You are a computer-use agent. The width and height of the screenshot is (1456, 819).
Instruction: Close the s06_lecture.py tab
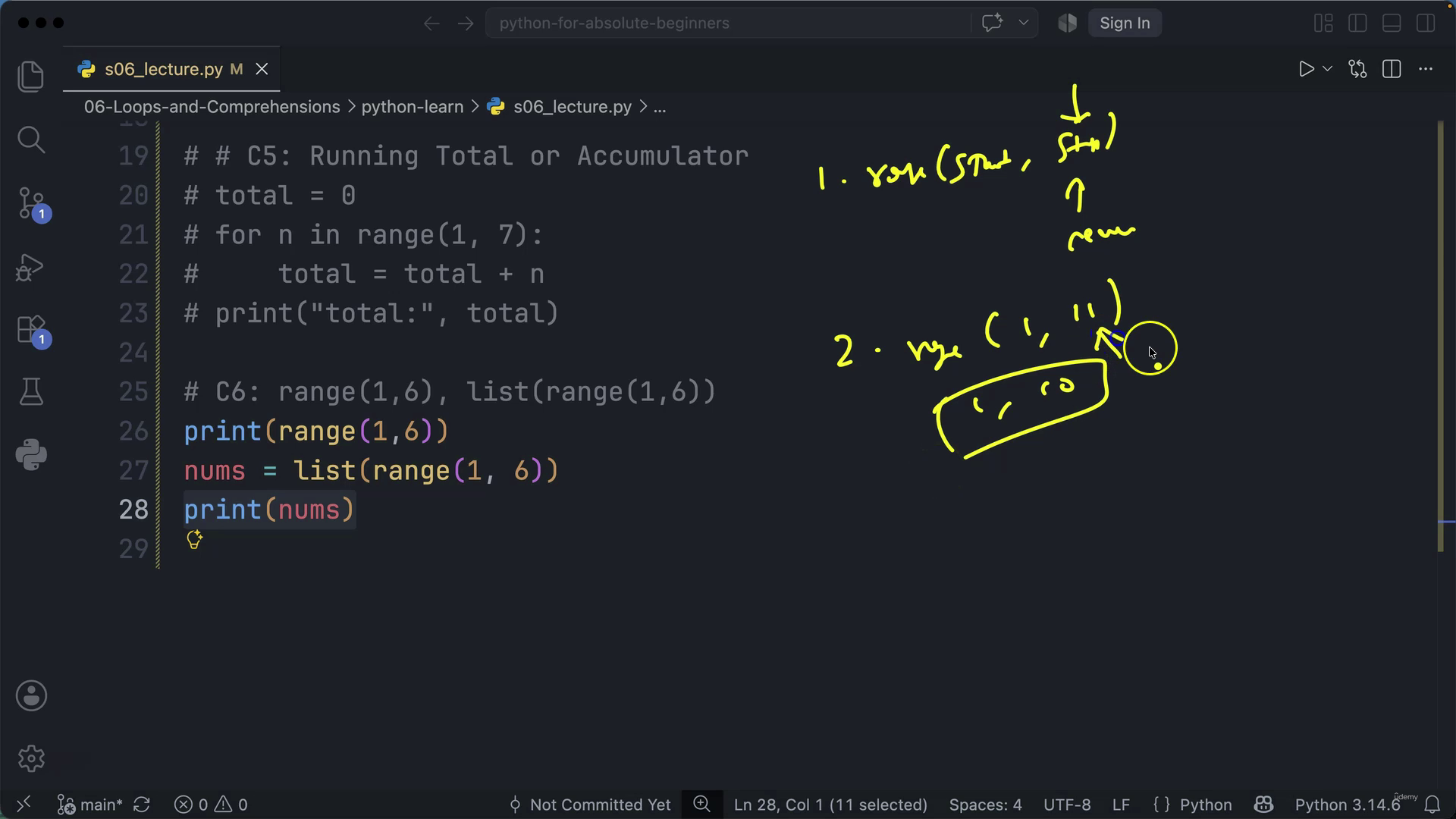point(262,69)
